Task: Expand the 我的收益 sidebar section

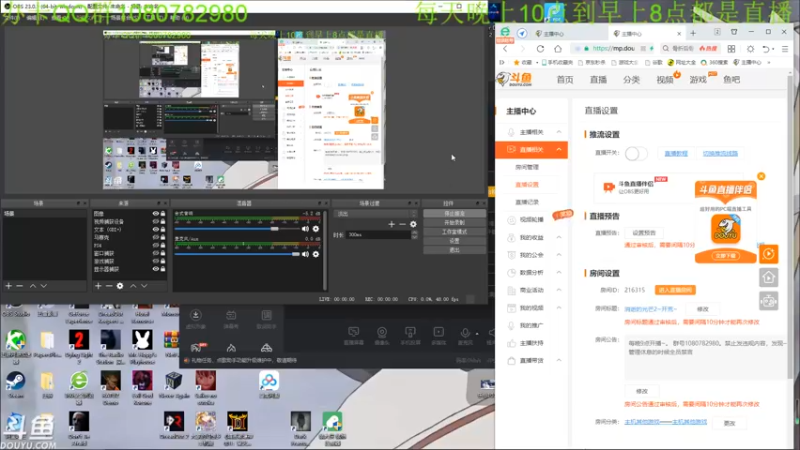Action: [559, 237]
